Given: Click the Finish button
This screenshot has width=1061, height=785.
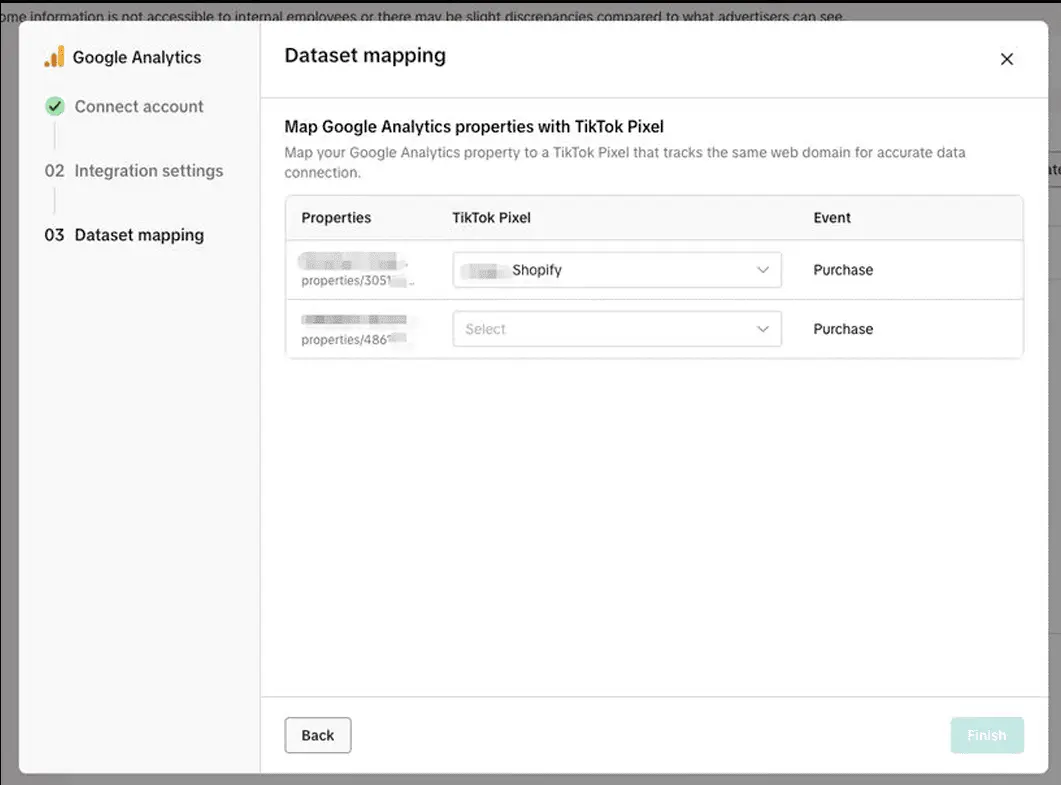Looking at the screenshot, I should click(987, 735).
